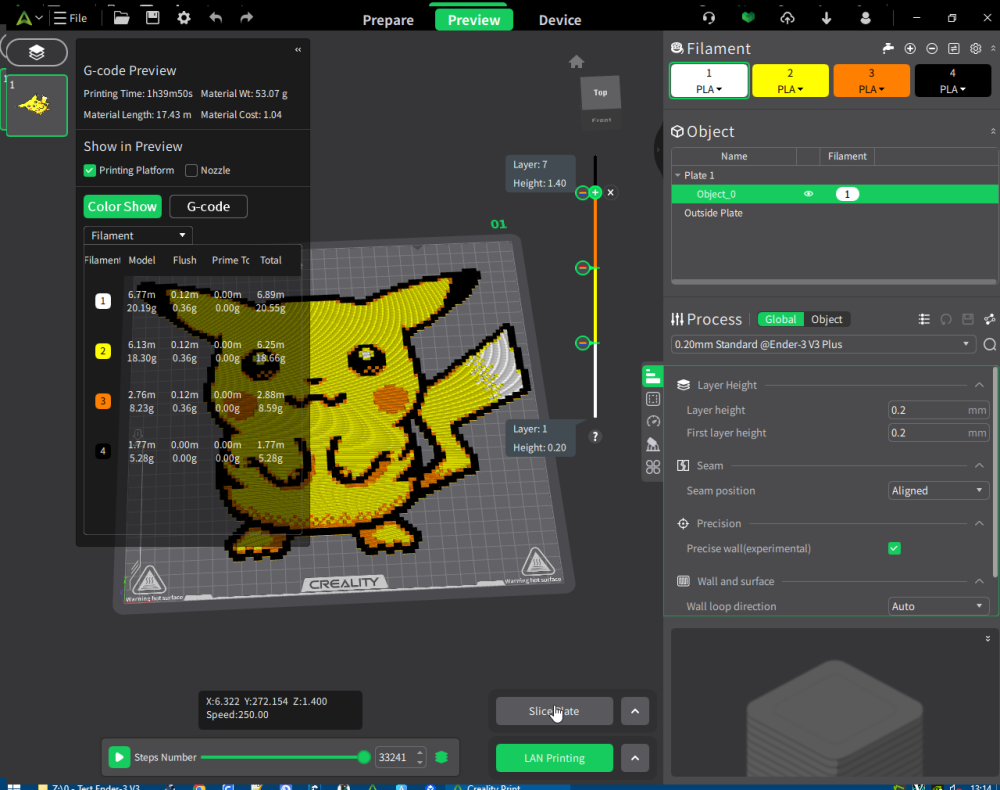
Task: Open the process preset dropdown
Action: (x=823, y=344)
